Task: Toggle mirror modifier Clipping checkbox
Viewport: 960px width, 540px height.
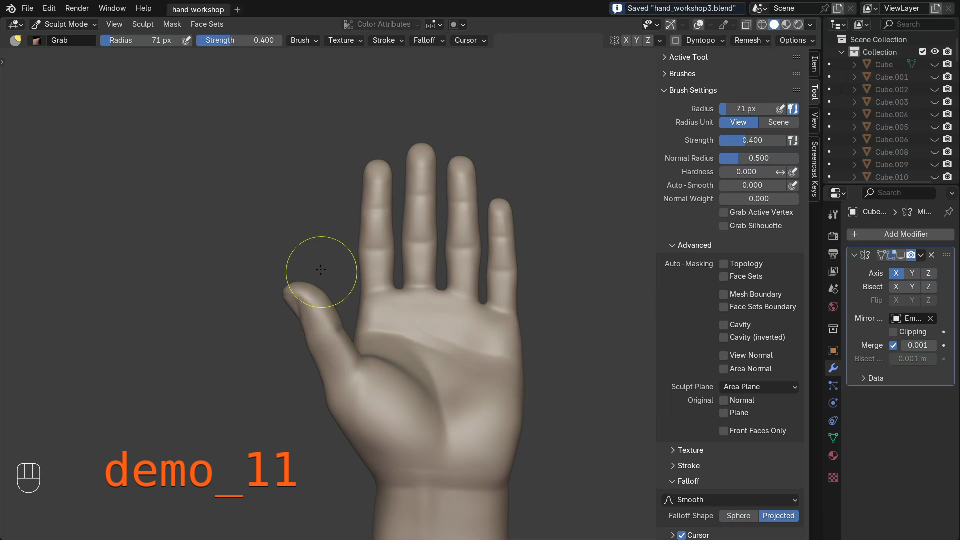Action: pyautogui.click(x=893, y=332)
